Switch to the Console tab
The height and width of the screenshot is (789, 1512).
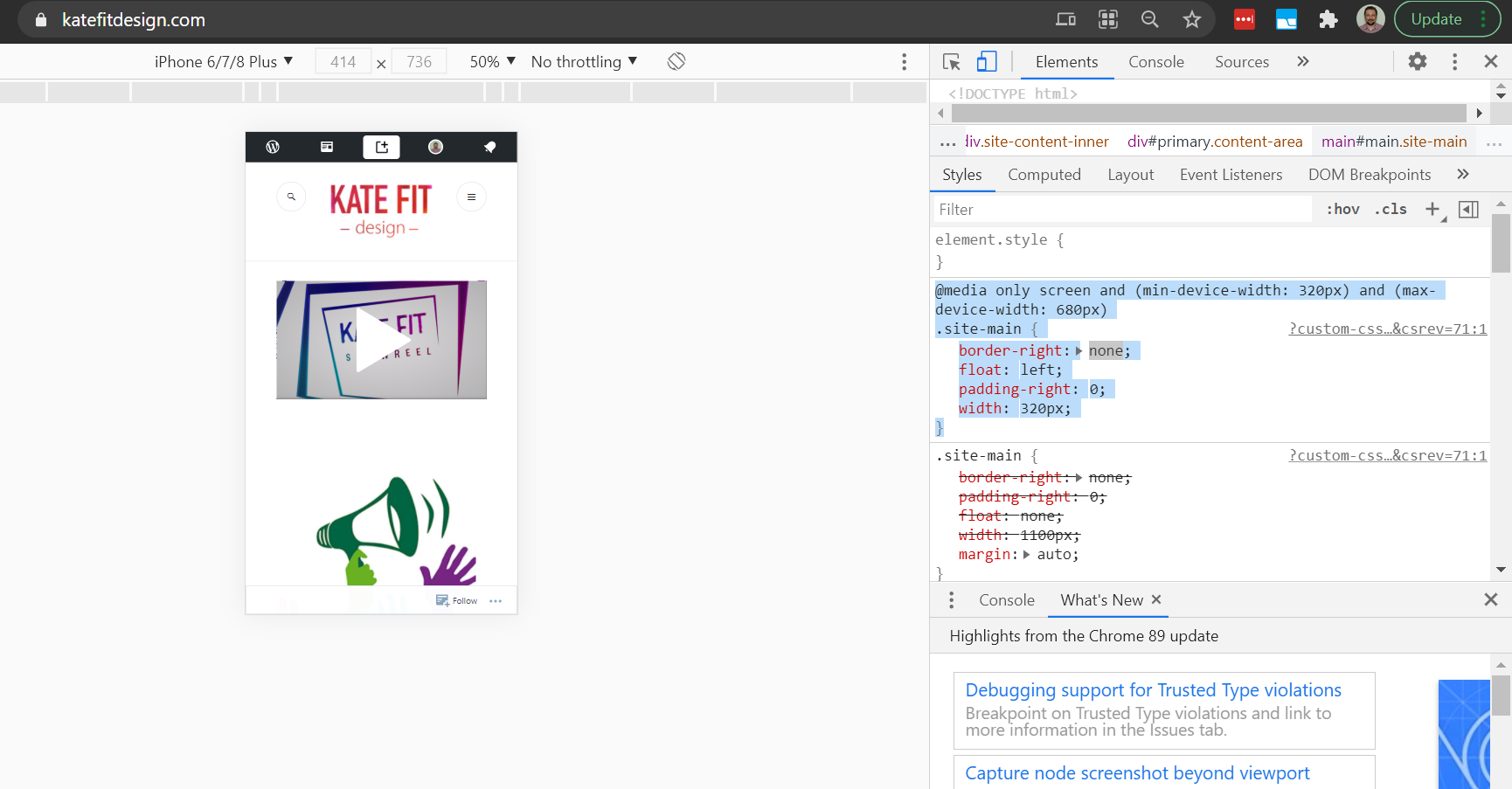[1155, 62]
